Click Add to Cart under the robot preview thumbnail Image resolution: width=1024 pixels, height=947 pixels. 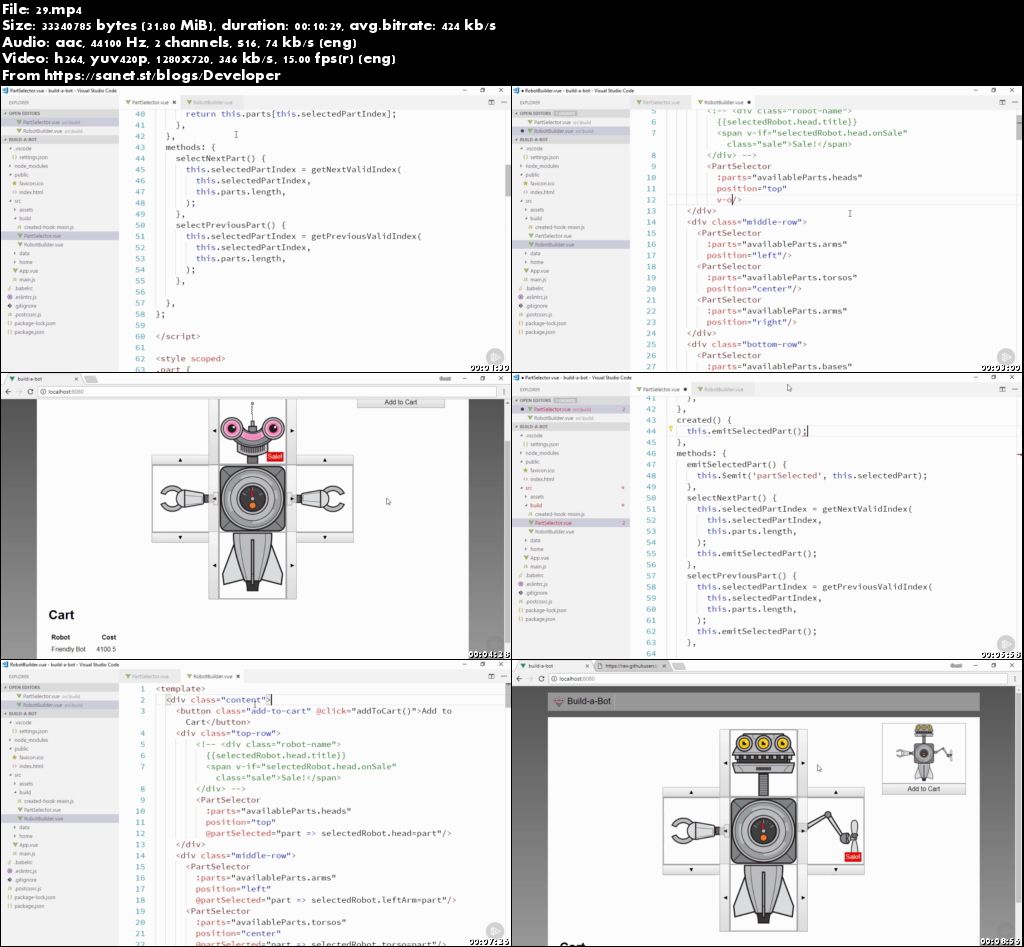923,789
